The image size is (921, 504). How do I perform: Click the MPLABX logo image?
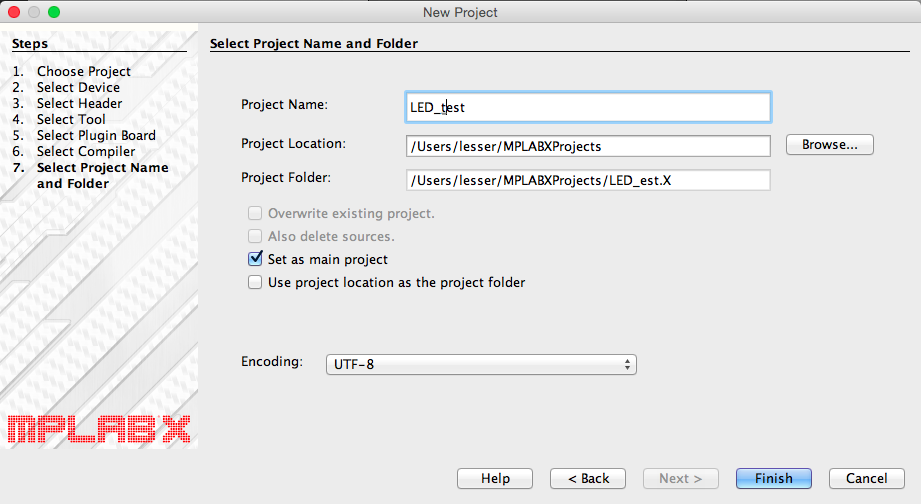coord(98,429)
